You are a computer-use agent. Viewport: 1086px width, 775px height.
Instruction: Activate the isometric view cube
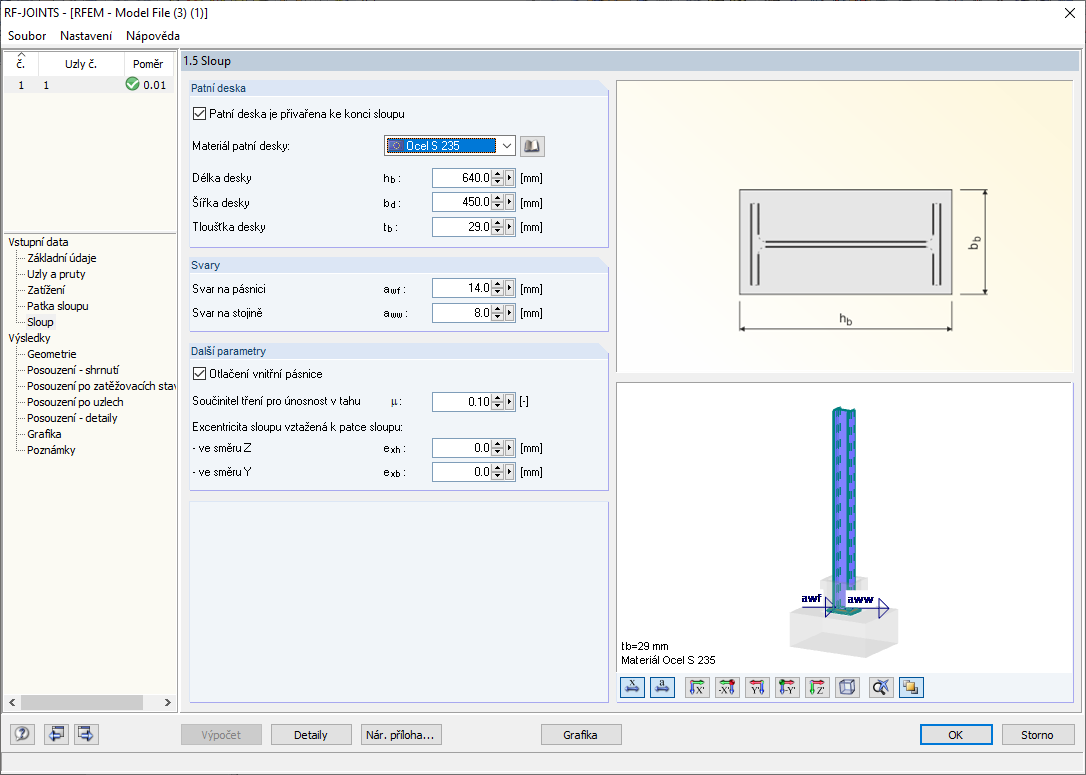tap(847, 687)
